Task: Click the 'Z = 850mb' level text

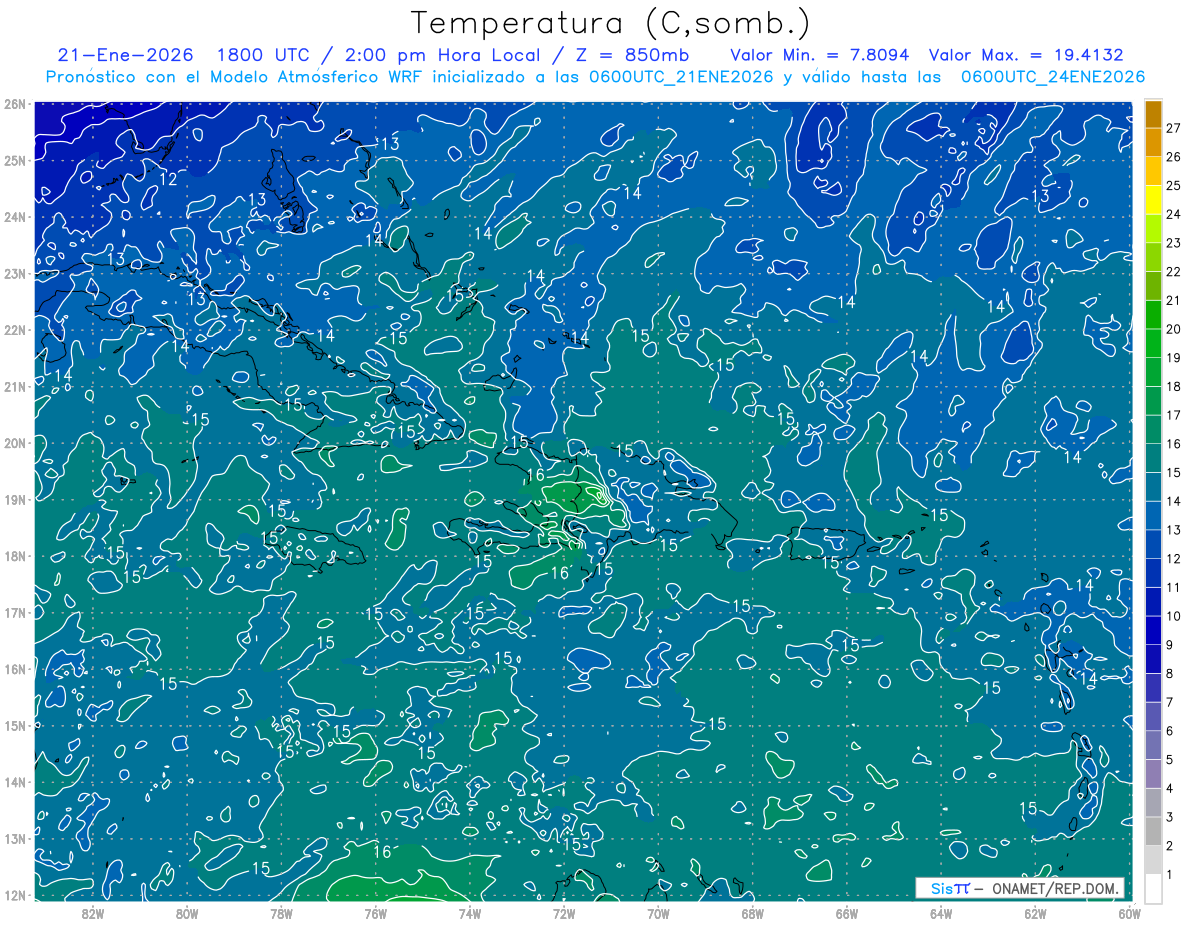Action: 631,55
